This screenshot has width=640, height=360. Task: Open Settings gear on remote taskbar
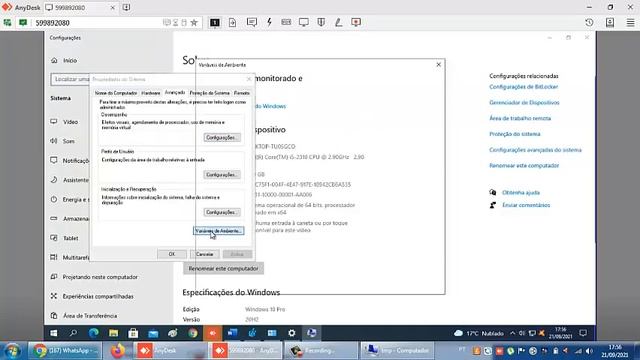pos(291,333)
